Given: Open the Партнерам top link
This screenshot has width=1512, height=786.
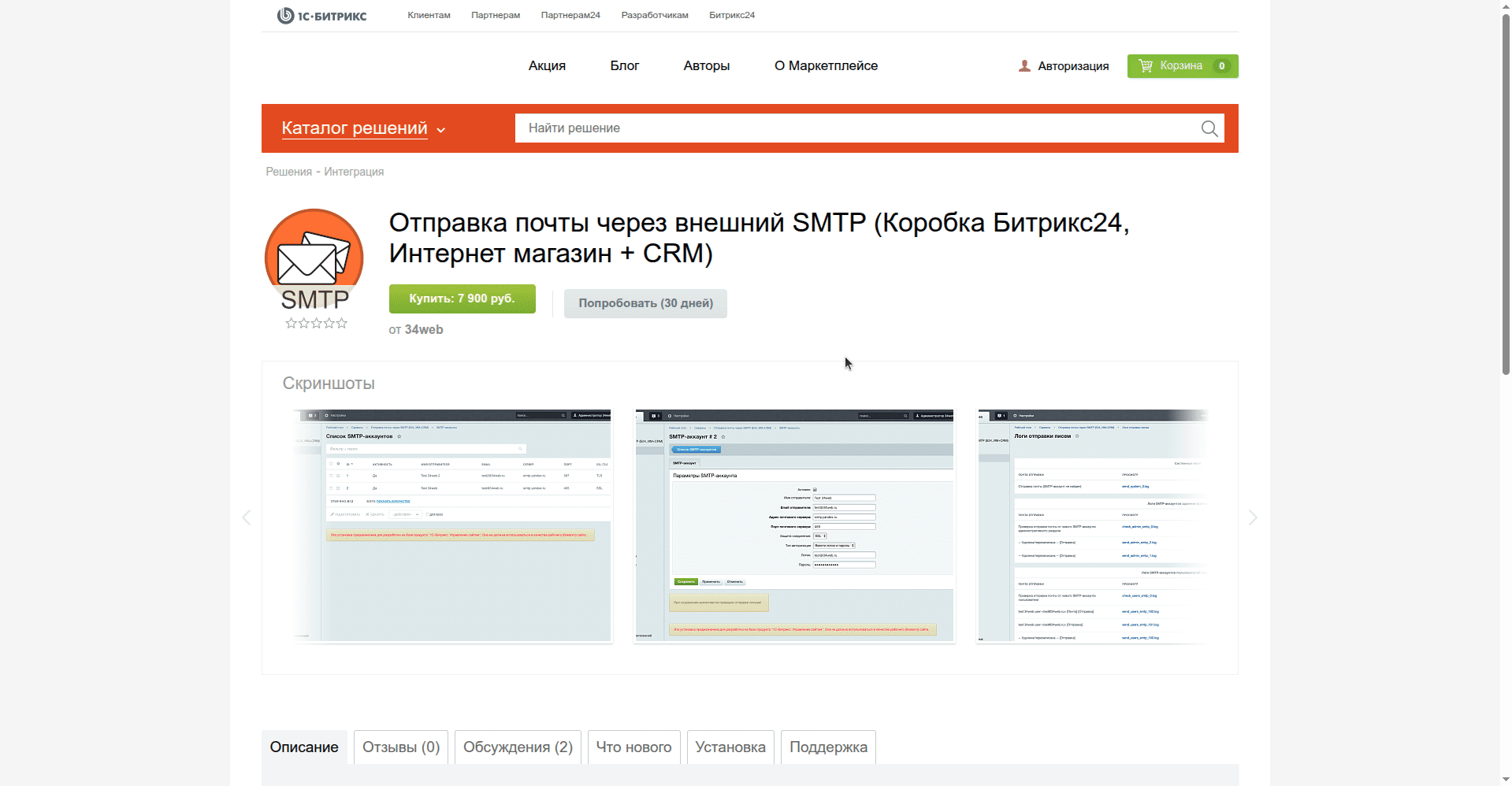Looking at the screenshot, I should click(496, 15).
